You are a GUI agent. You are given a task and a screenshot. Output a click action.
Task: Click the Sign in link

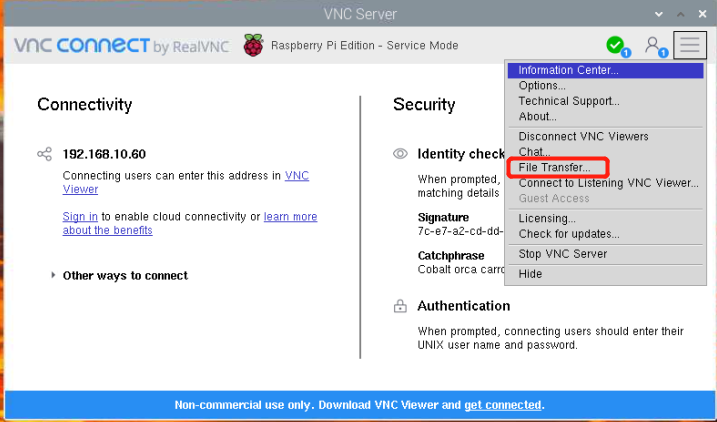[80, 216]
